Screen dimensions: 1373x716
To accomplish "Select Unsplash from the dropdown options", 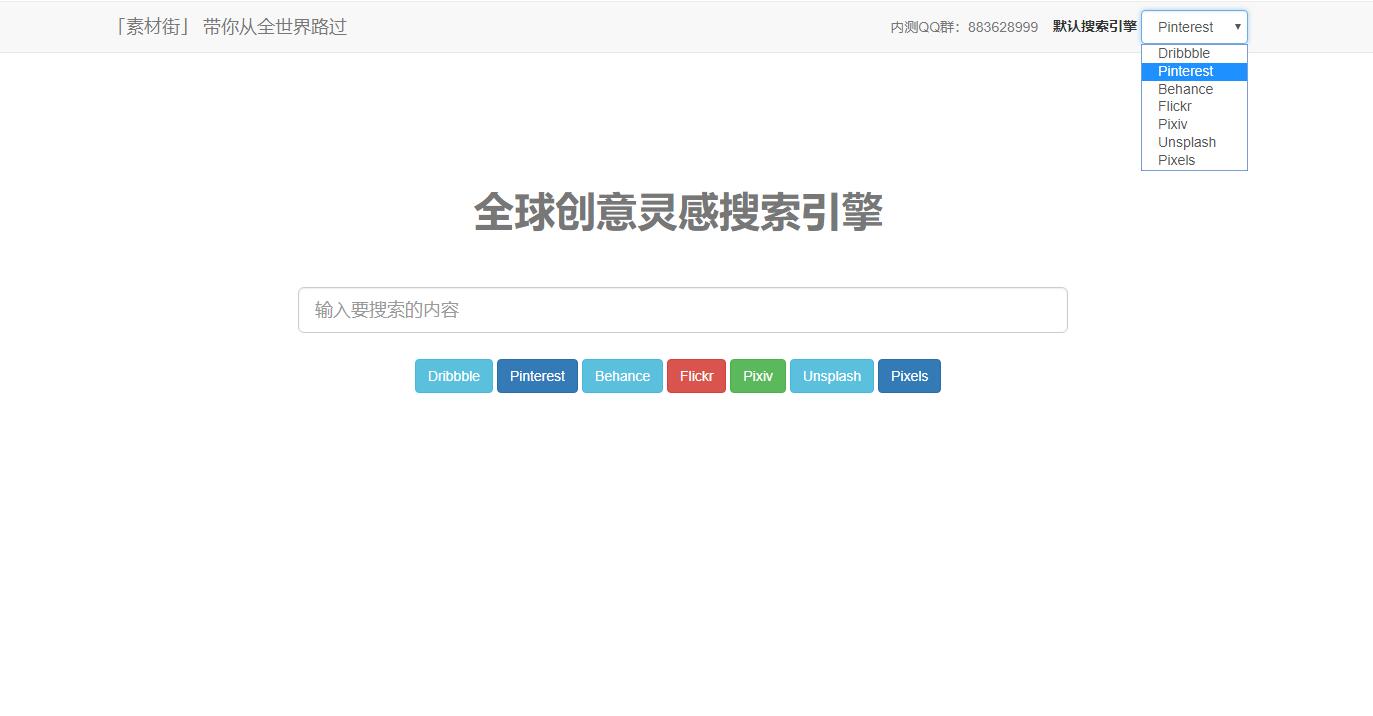I will coord(1187,142).
